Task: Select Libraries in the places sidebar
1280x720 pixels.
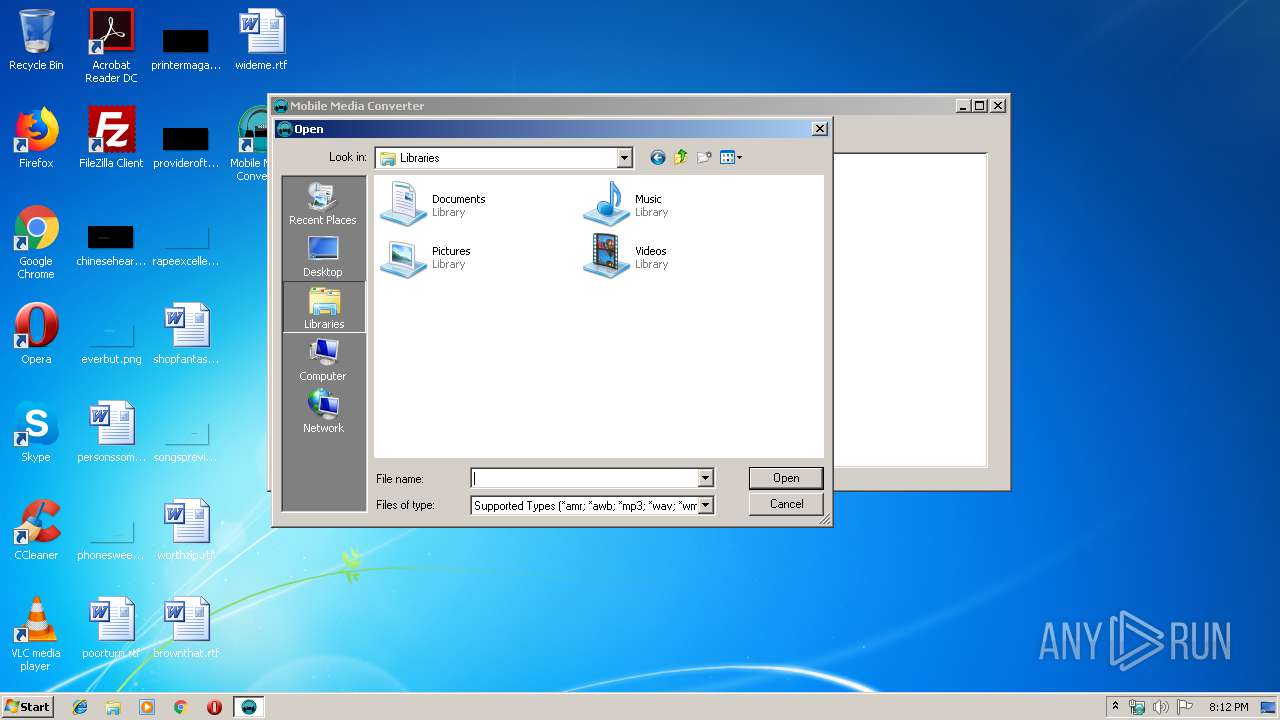Action: coord(323,307)
